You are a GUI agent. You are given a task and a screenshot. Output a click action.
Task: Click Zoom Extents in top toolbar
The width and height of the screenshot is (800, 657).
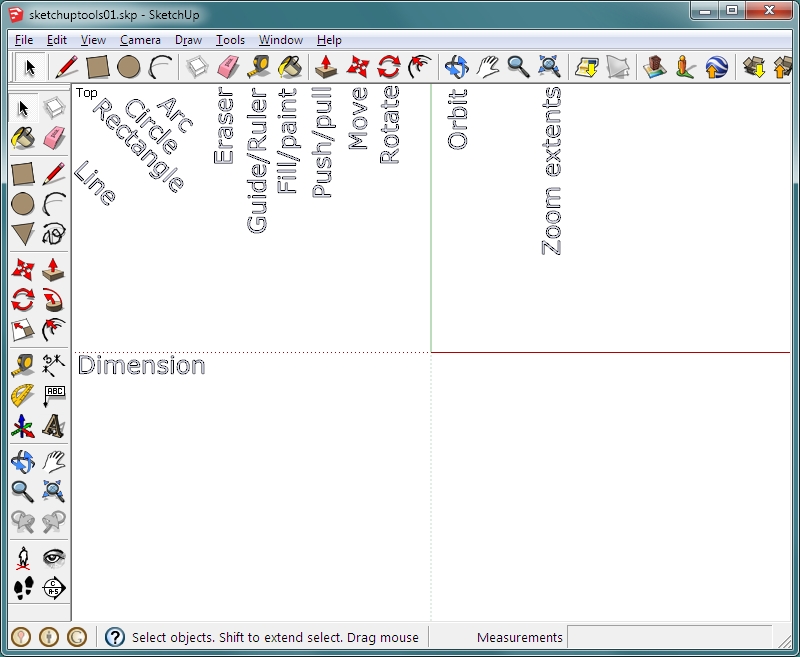[x=549, y=67]
